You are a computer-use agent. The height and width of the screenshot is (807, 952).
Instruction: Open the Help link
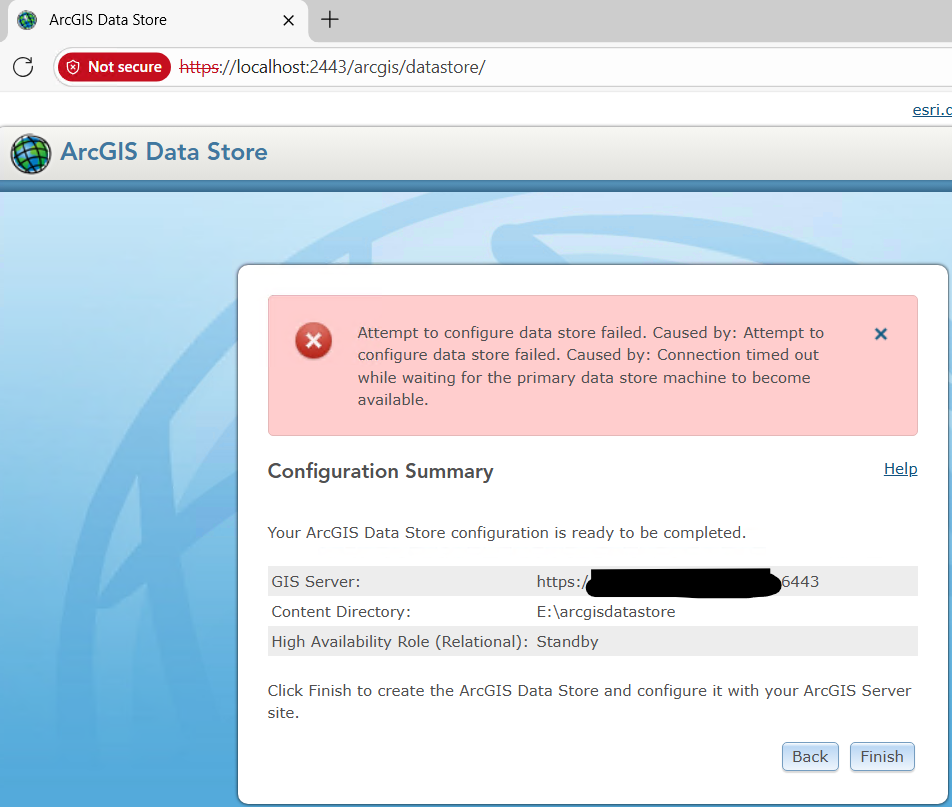pyautogui.click(x=900, y=469)
